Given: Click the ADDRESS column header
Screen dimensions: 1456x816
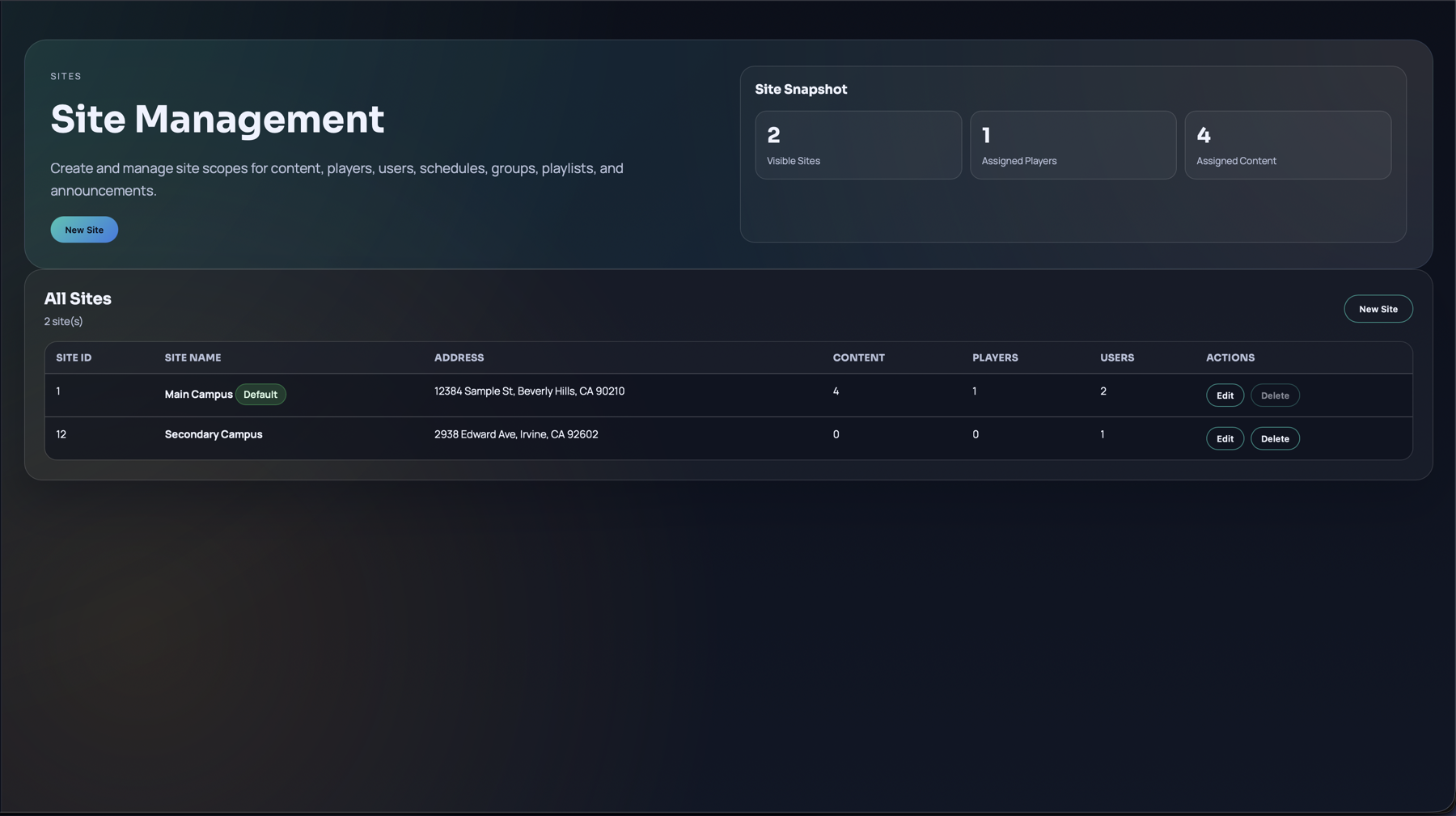Looking at the screenshot, I should 459,357.
